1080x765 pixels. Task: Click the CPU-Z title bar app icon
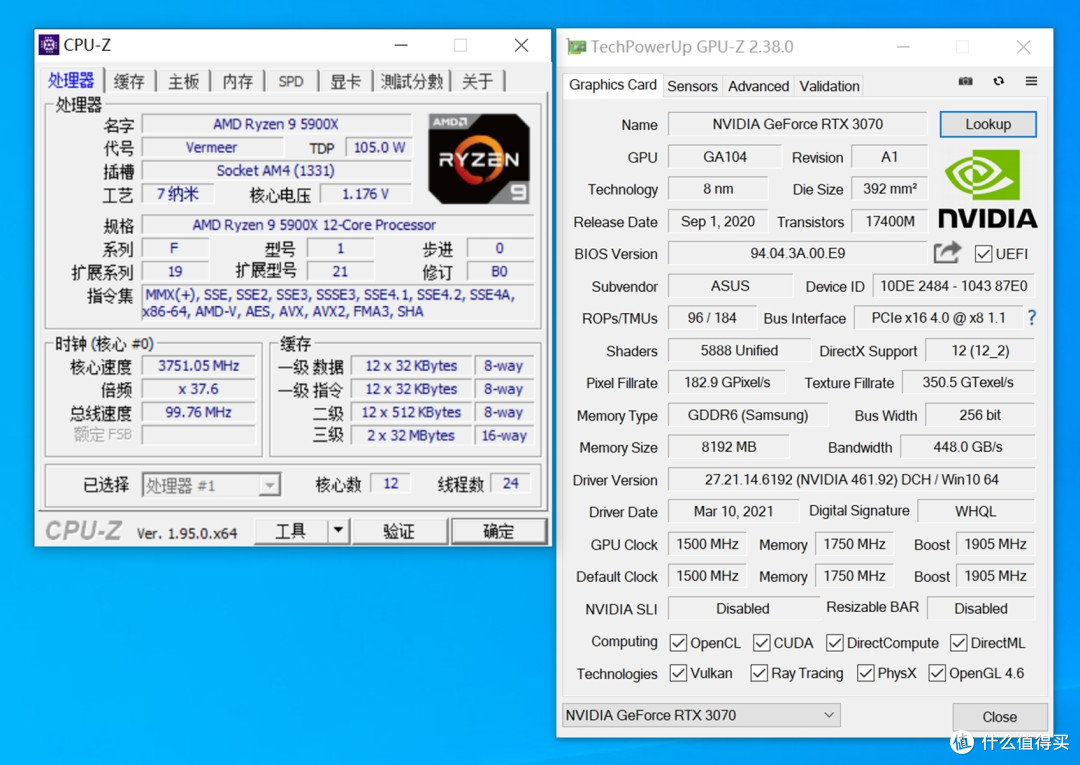click(x=48, y=45)
